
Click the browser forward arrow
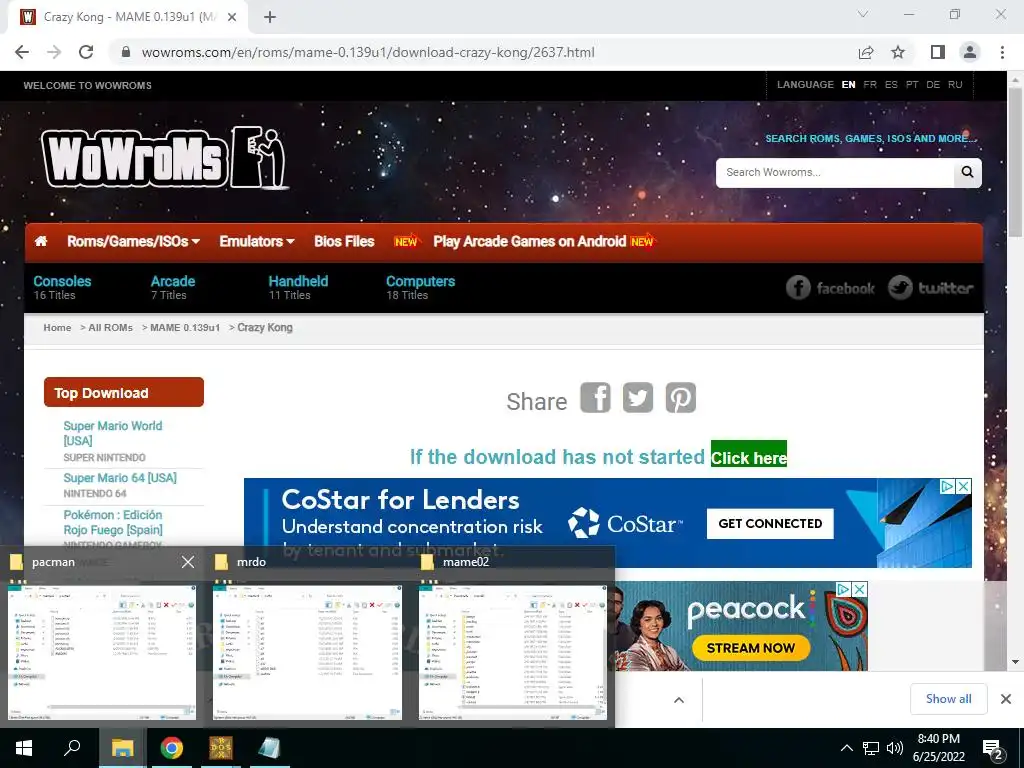(54, 52)
